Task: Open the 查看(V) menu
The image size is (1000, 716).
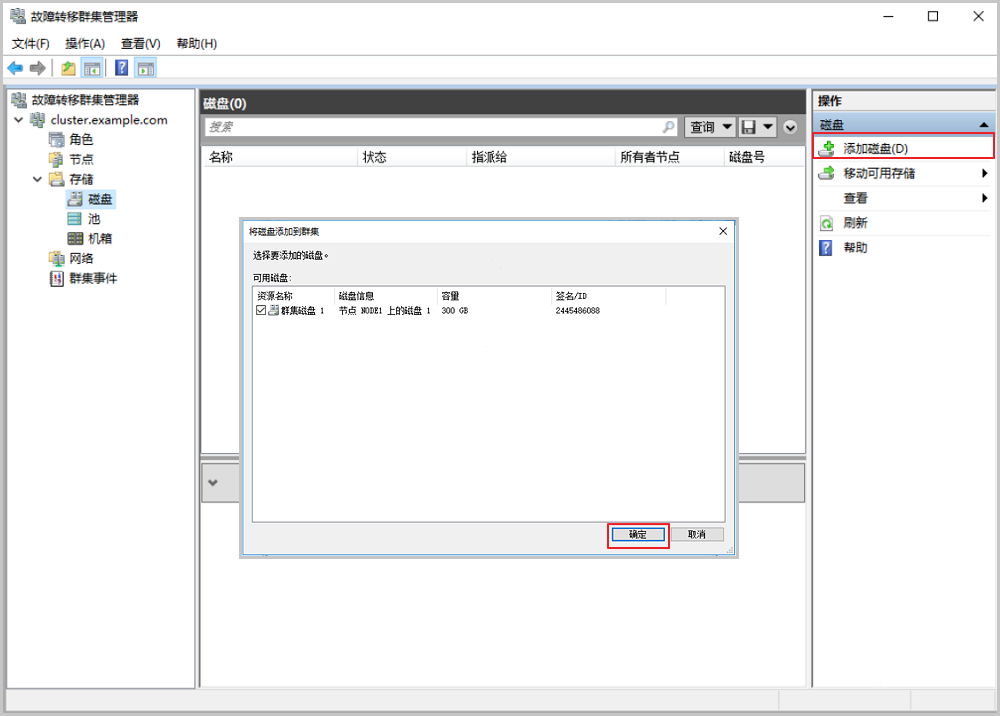Action: point(140,43)
